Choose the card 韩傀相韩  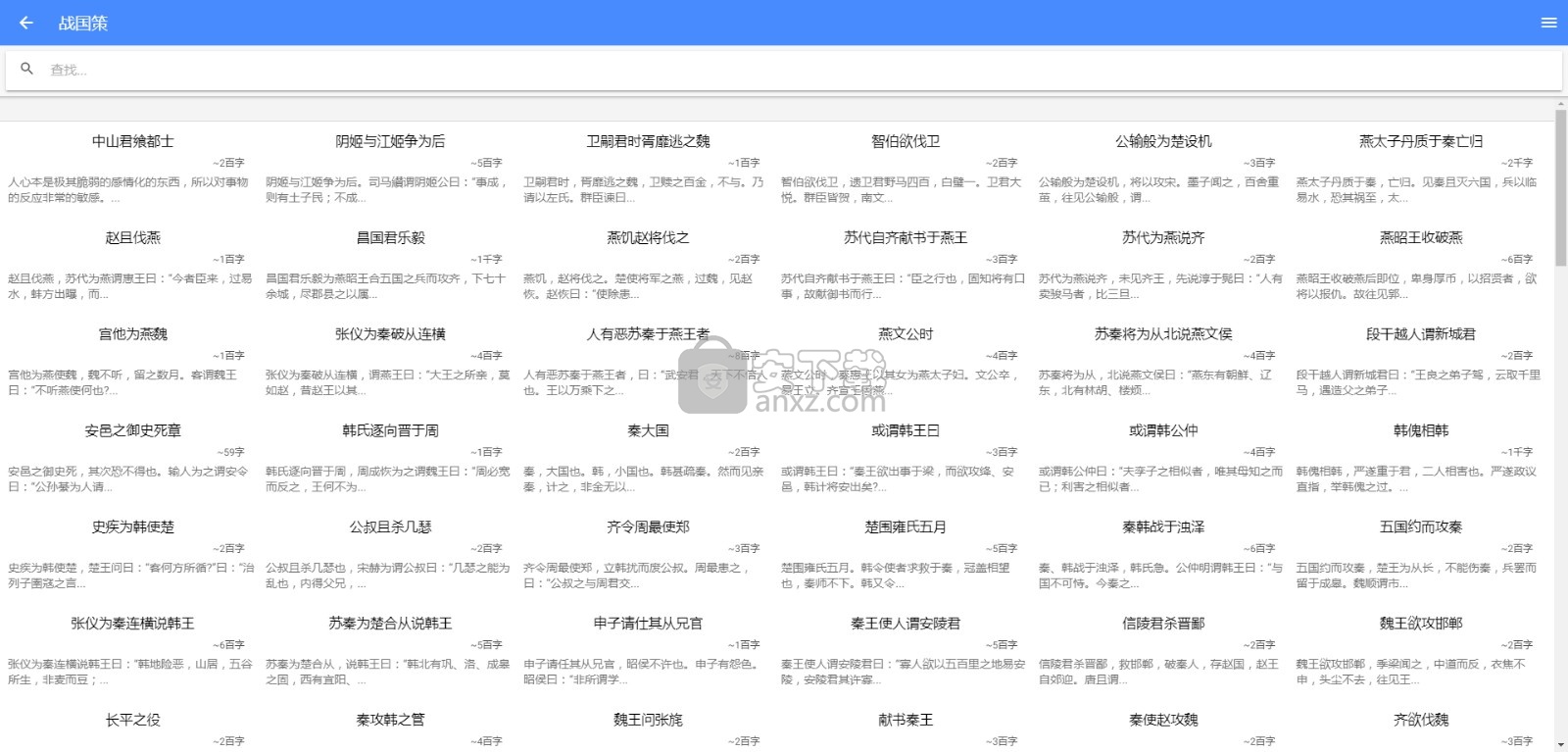click(1421, 430)
